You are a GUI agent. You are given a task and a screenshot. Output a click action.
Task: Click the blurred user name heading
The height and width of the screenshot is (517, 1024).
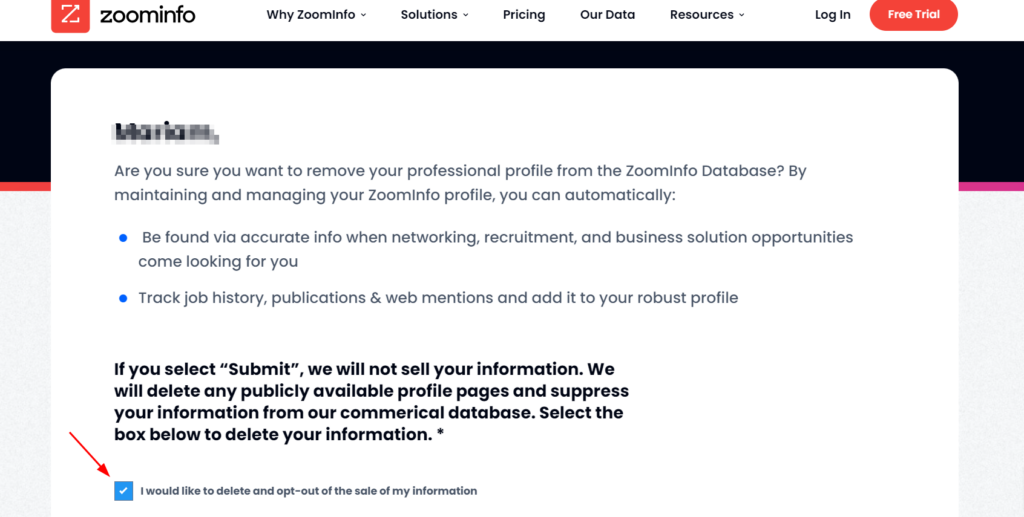click(x=167, y=133)
